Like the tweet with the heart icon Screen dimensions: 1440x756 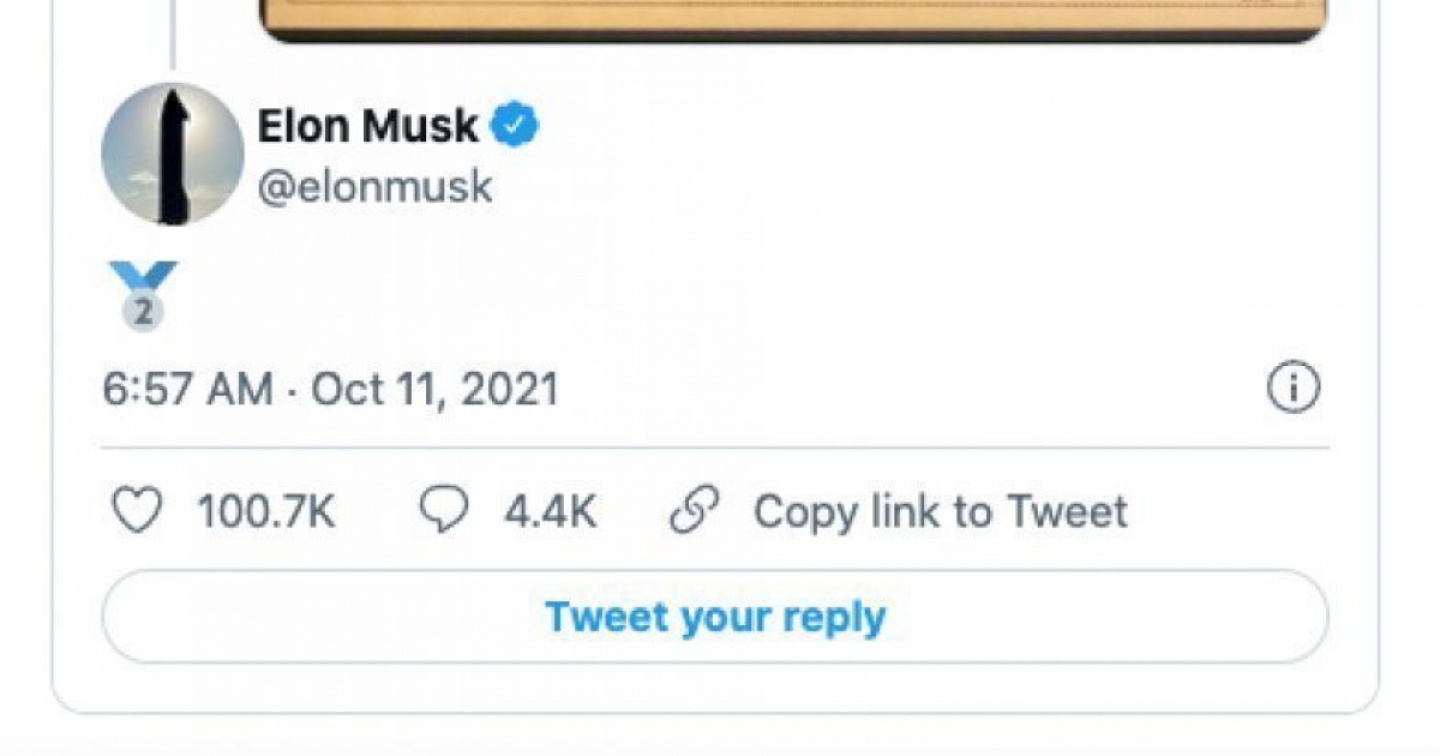click(136, 512)
